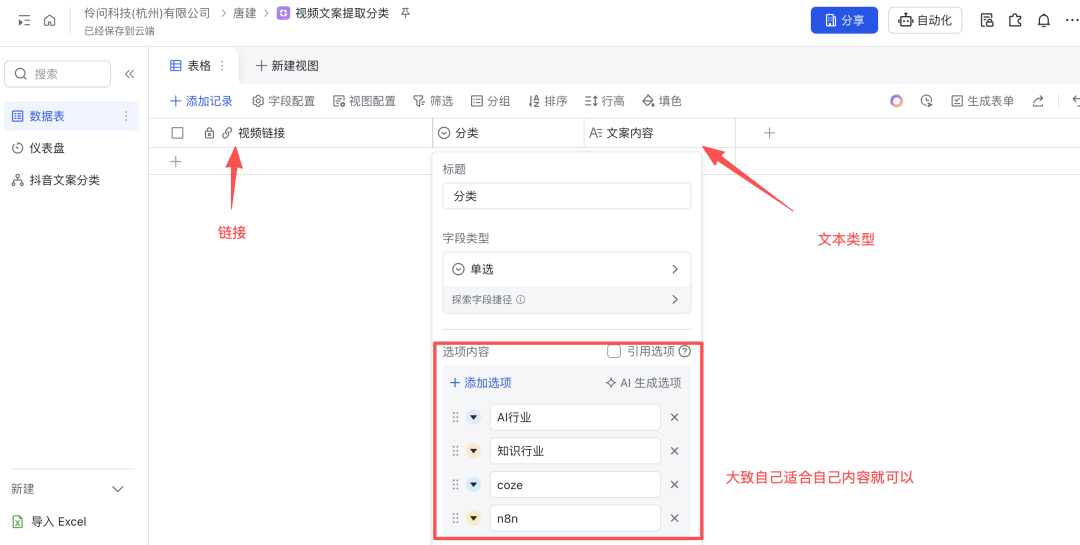Click 添加选项 link
The image size is (1080, 545).
pos(480,383)
